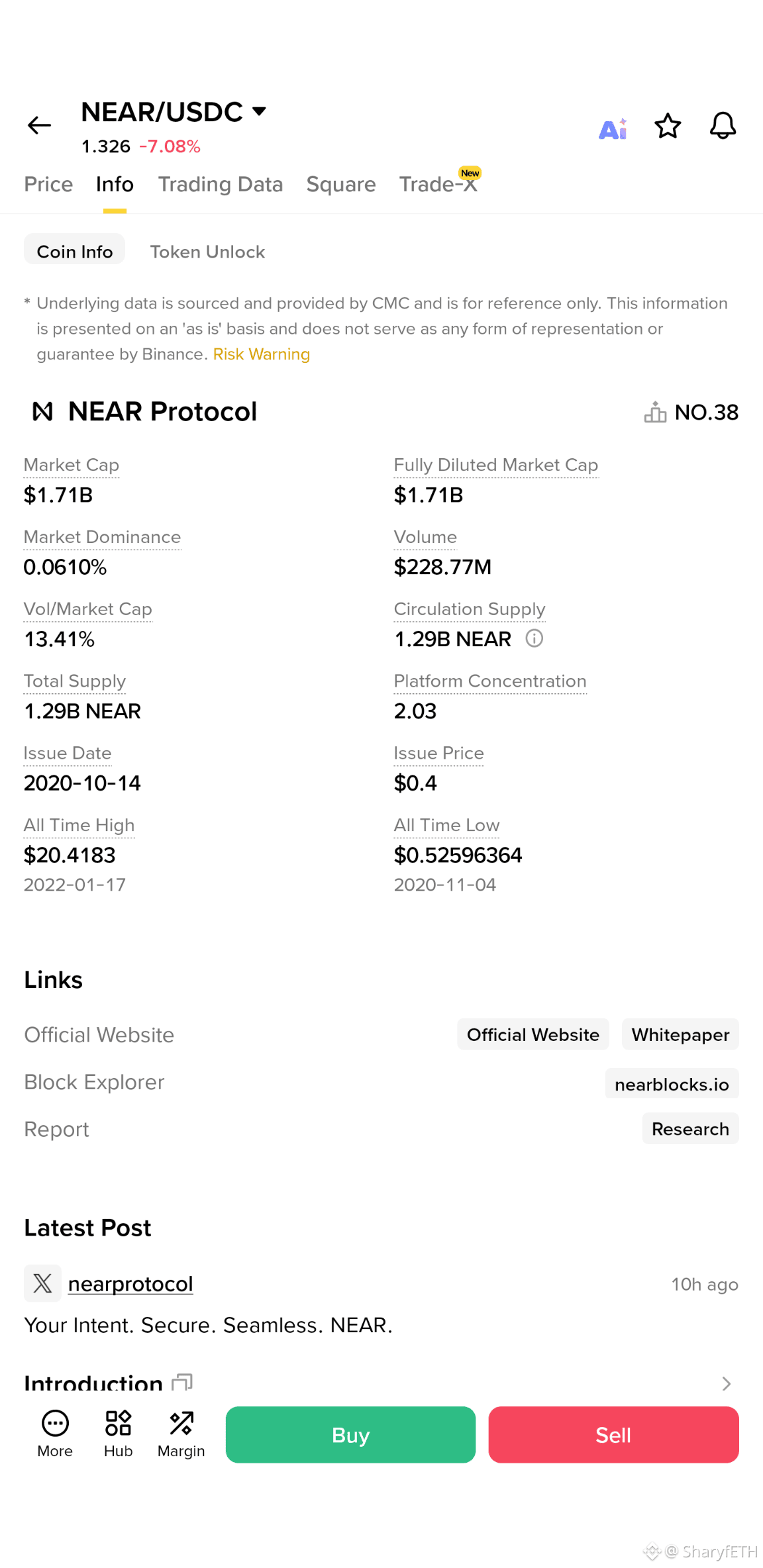The image size is (763, 1568).
Task: Tap the back arrow icon
Action: click(x=39, y=125)
